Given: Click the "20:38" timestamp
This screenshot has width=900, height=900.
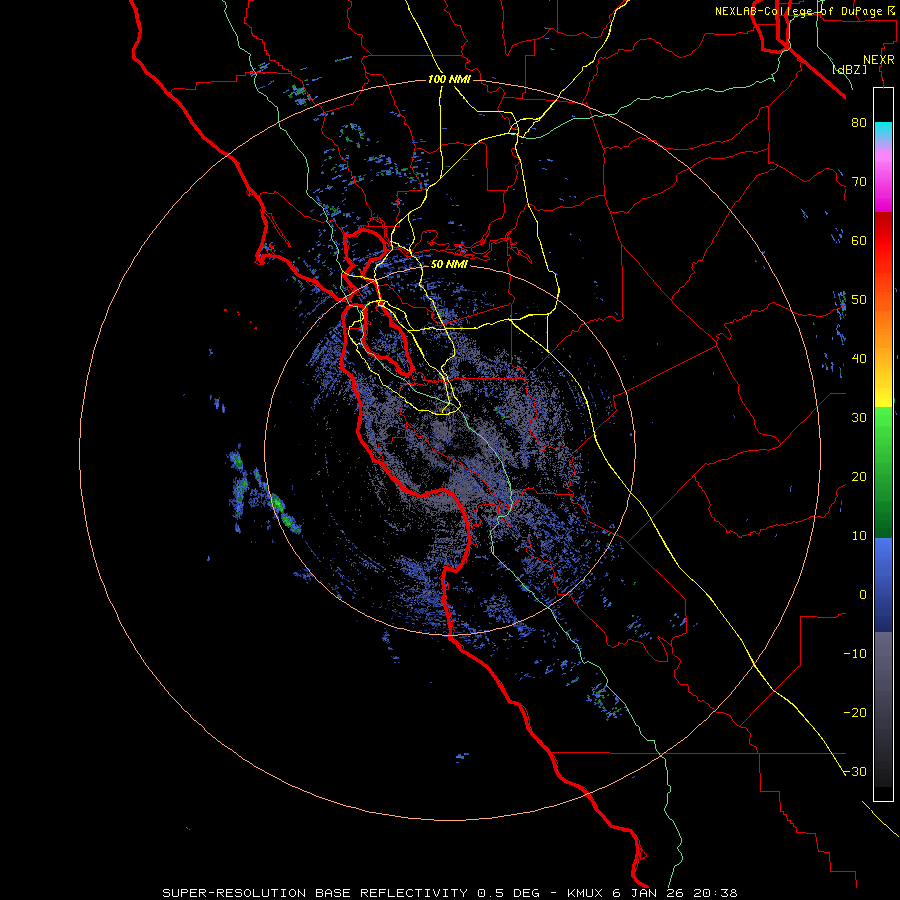Looking at the screenshot, I should pyautogui.click(x=715, y=893).
